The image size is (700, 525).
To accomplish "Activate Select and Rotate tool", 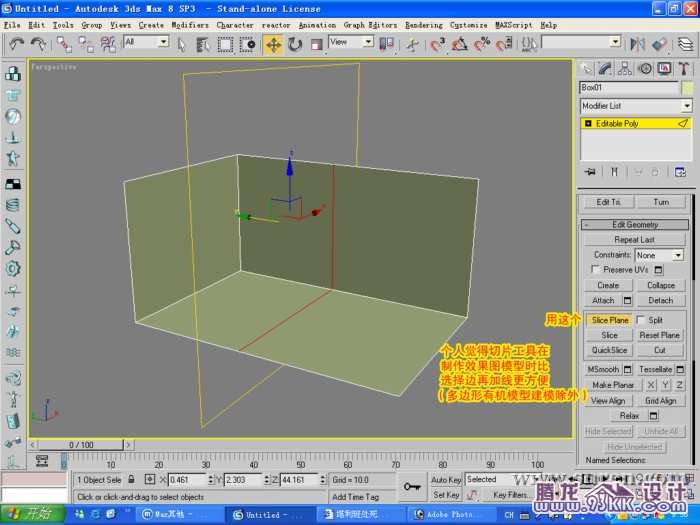I will point(295,45).
